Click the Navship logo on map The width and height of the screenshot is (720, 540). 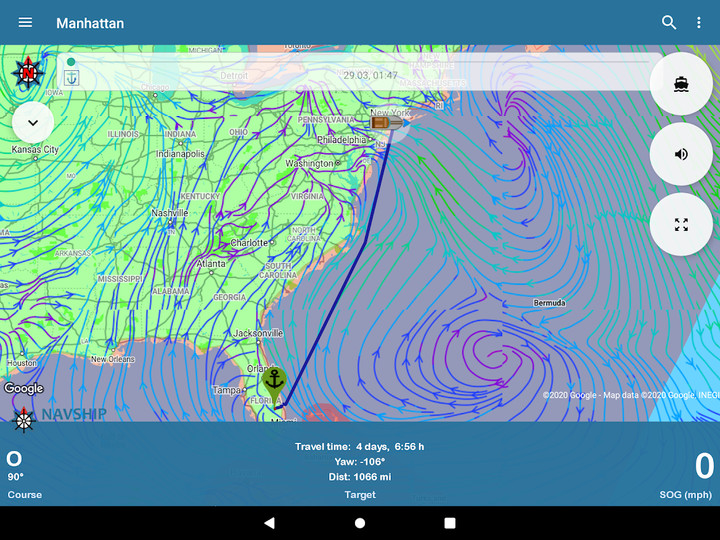[x=58, y=415]
